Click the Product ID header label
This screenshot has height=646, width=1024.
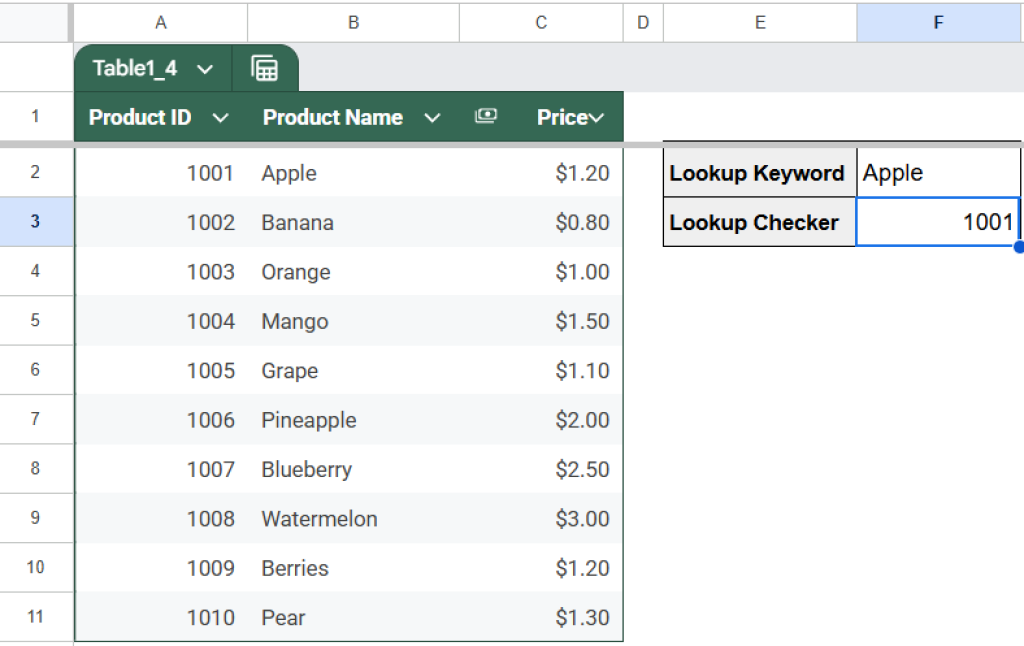[x=138, y=116]
